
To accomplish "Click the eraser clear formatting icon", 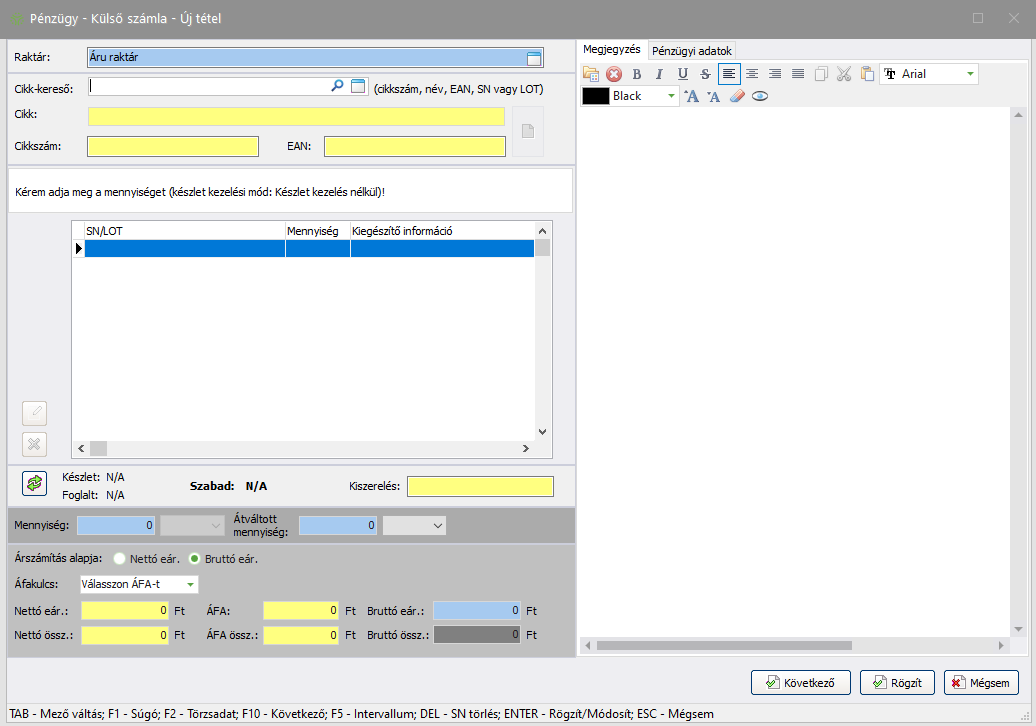I will [x=737, y=97].
